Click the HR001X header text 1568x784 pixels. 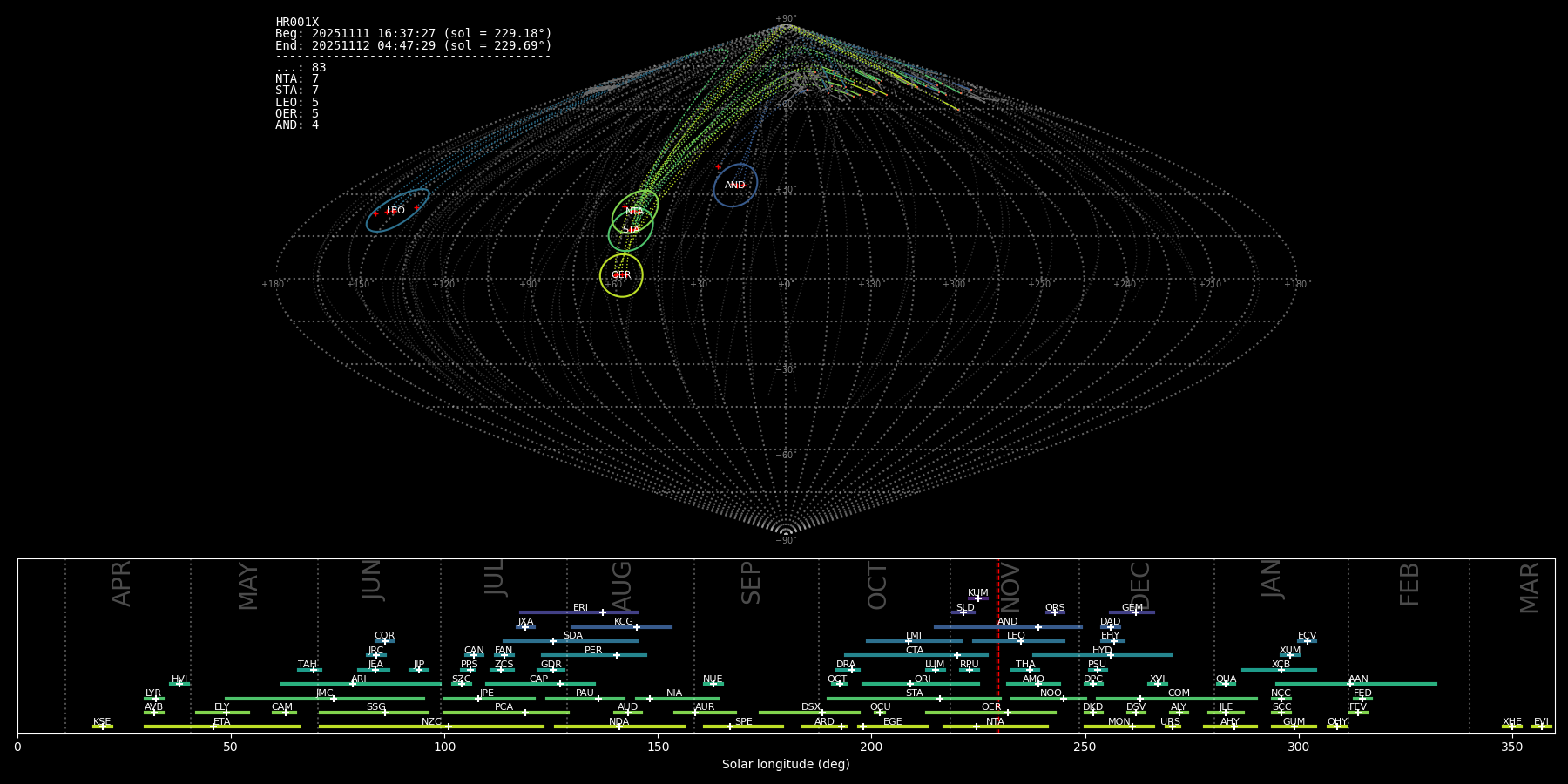pos(297,23)
